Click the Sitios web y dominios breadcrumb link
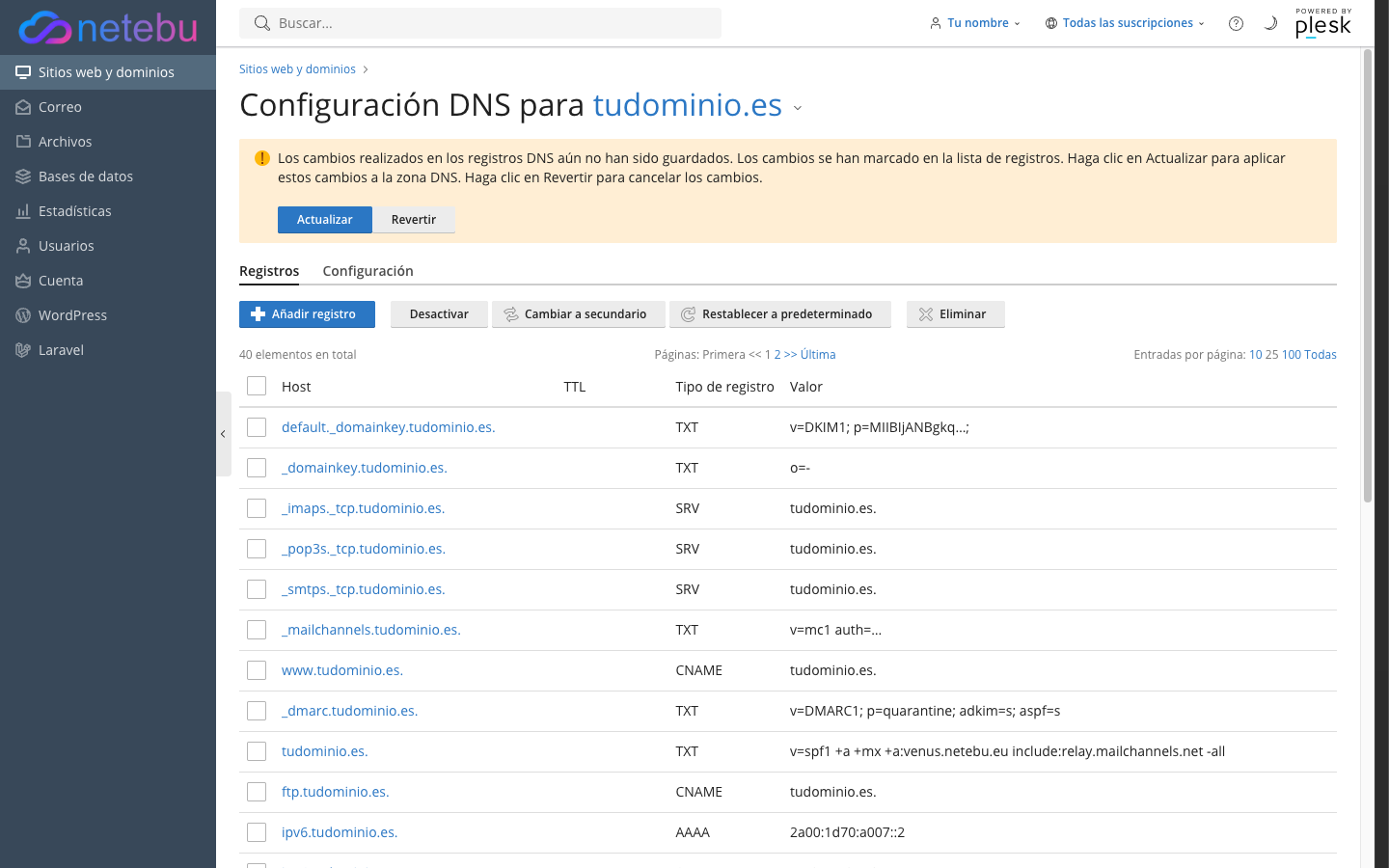The image size is (1389, 868). pos(297,69)
